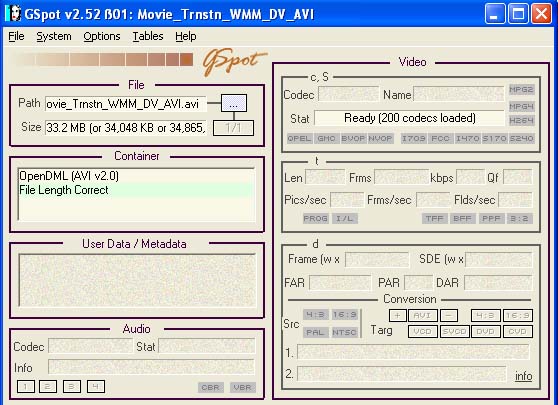The width and height of the screenshot is (558, 405).
Task: Click the TFF field order indicator
Action: point(435,218)
